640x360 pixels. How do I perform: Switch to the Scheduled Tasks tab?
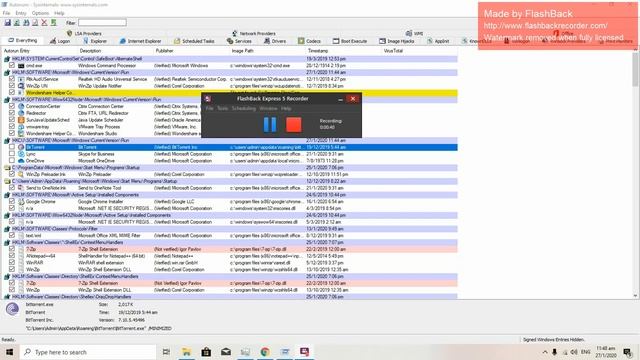(194, 41)
